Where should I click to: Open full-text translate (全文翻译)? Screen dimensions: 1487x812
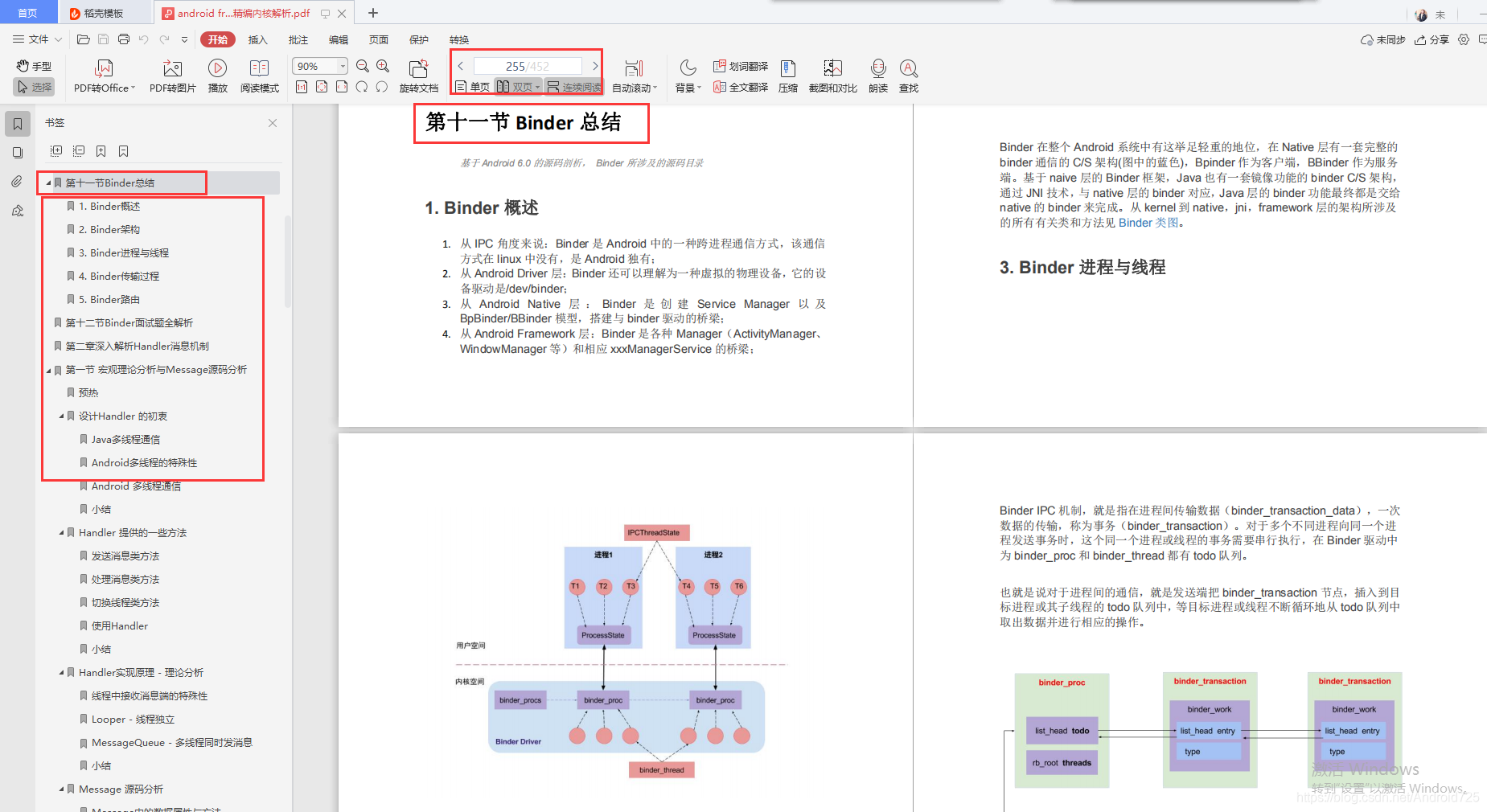[741, 87]
